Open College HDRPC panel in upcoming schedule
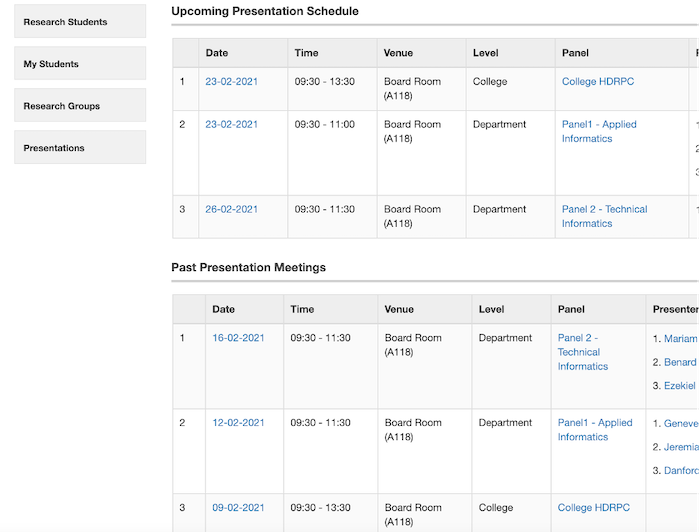The image size is (700, 532). [x=597, y=82]
